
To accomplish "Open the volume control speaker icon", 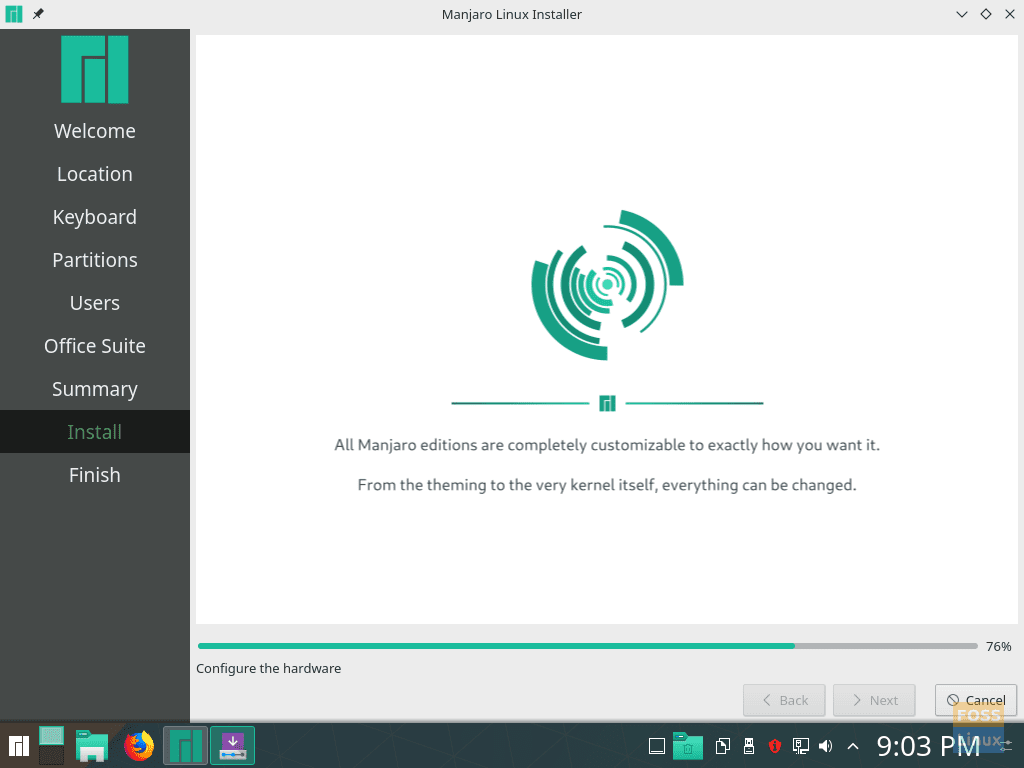I will (825, 745).
